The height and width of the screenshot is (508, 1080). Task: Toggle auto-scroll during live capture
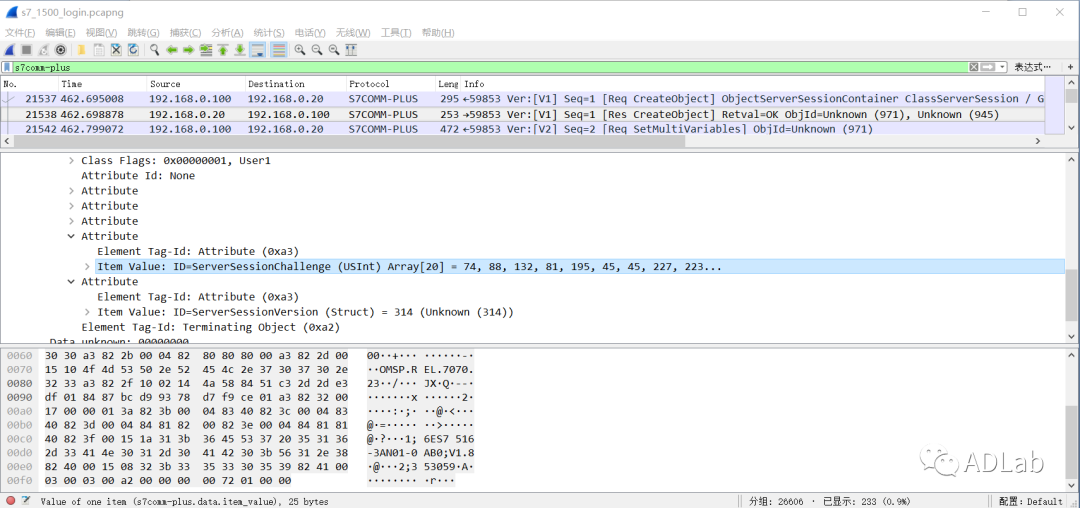pos(258,50)
